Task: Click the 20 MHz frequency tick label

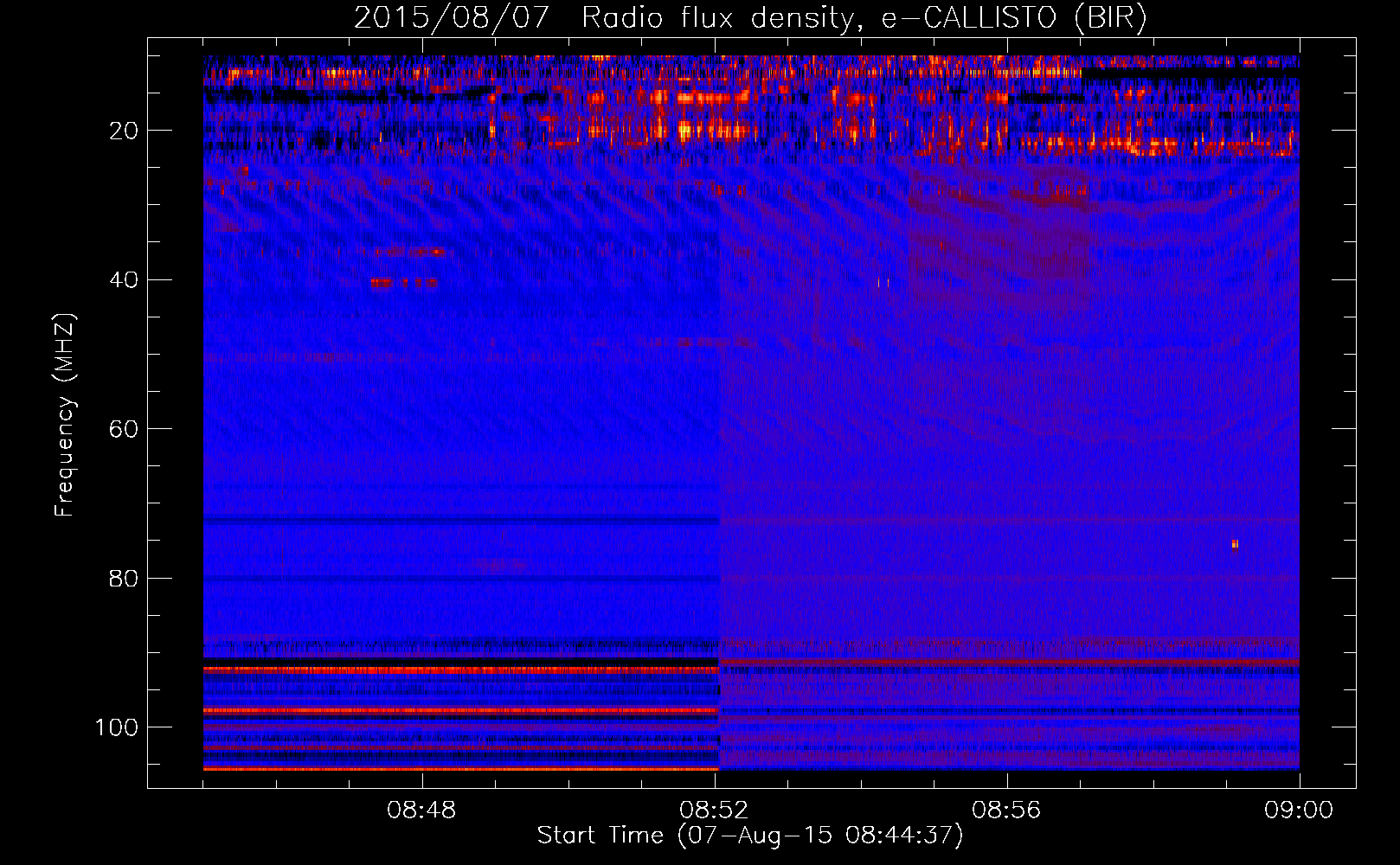Action: [x=124, y=131]
